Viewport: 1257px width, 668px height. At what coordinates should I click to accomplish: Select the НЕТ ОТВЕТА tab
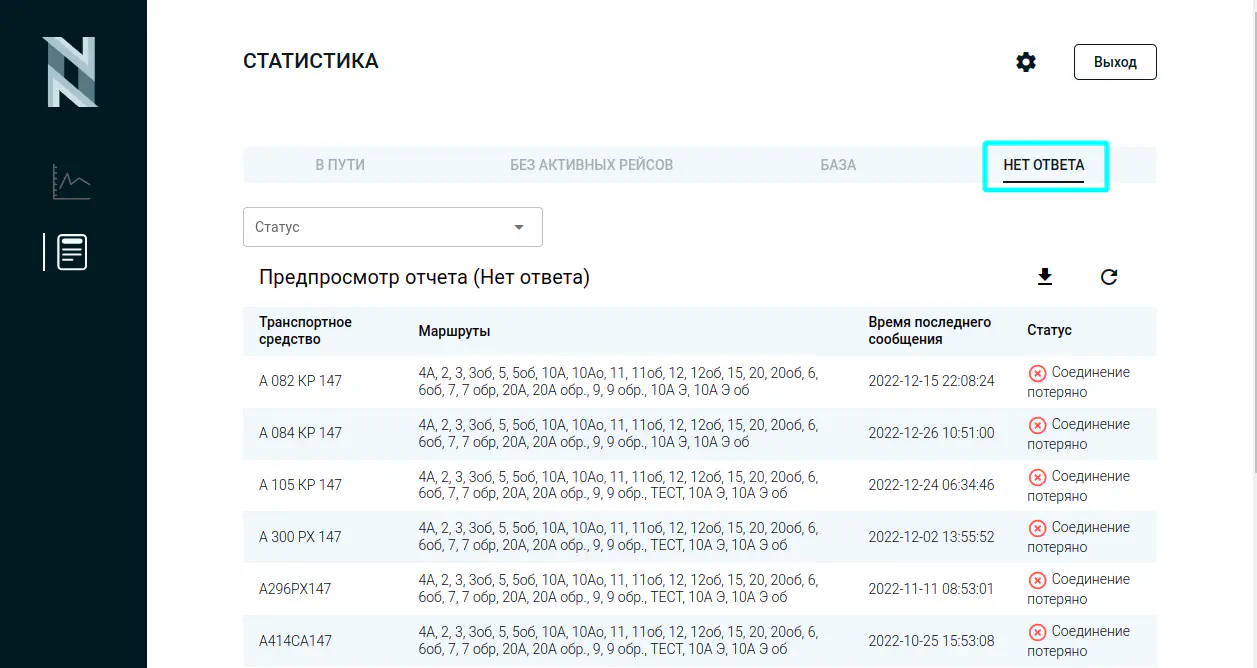click(x=1043, y=165)
